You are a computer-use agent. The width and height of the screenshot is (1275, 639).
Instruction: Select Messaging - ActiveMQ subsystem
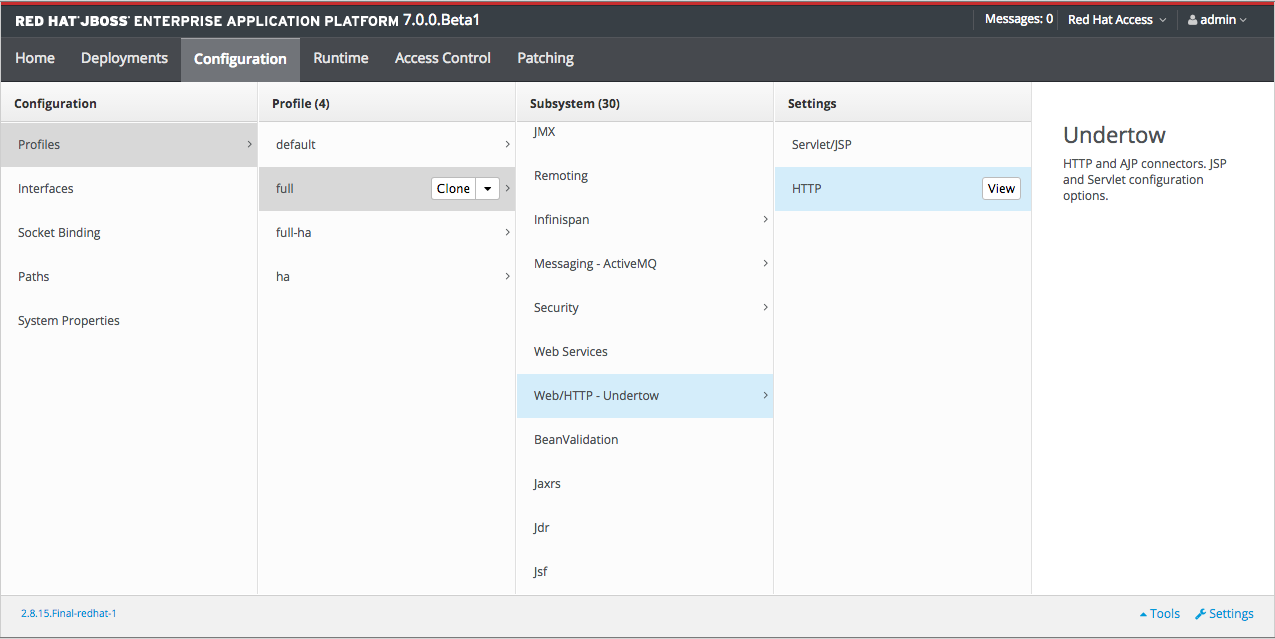645,264
